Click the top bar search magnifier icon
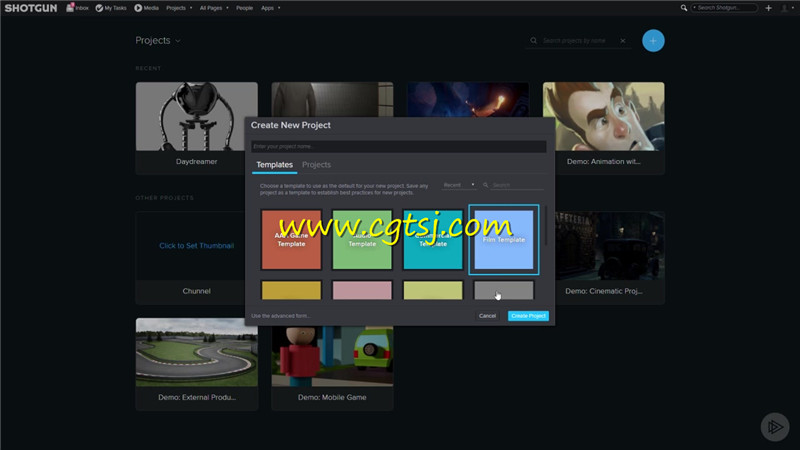The image size is (800, 450). (684, 8)
